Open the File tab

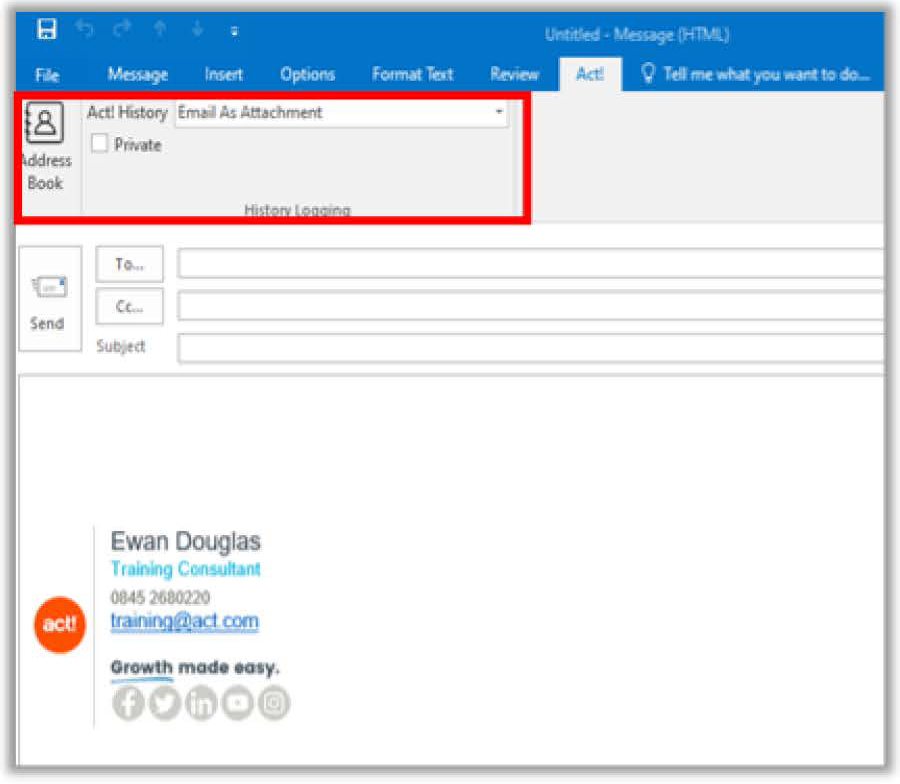coord(46,75)
